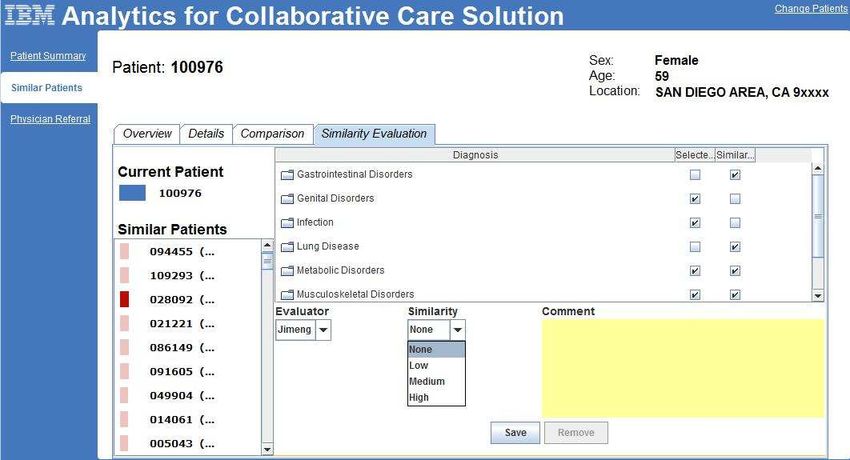
Task: Open the Patient Summary link
Action: pyautogui.click(x=48, y=56)
